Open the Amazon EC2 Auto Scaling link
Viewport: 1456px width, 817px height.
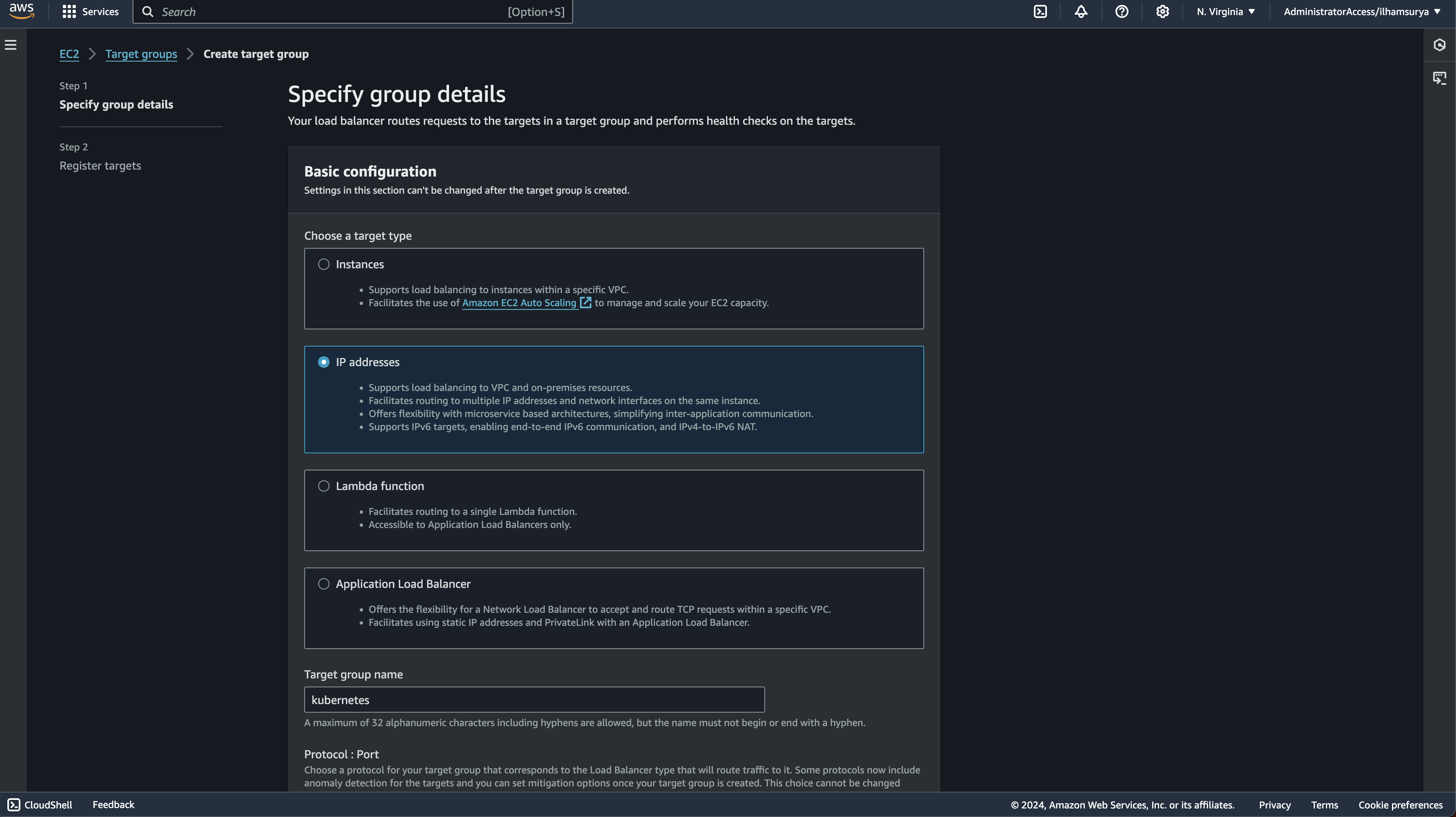[519, 303]
